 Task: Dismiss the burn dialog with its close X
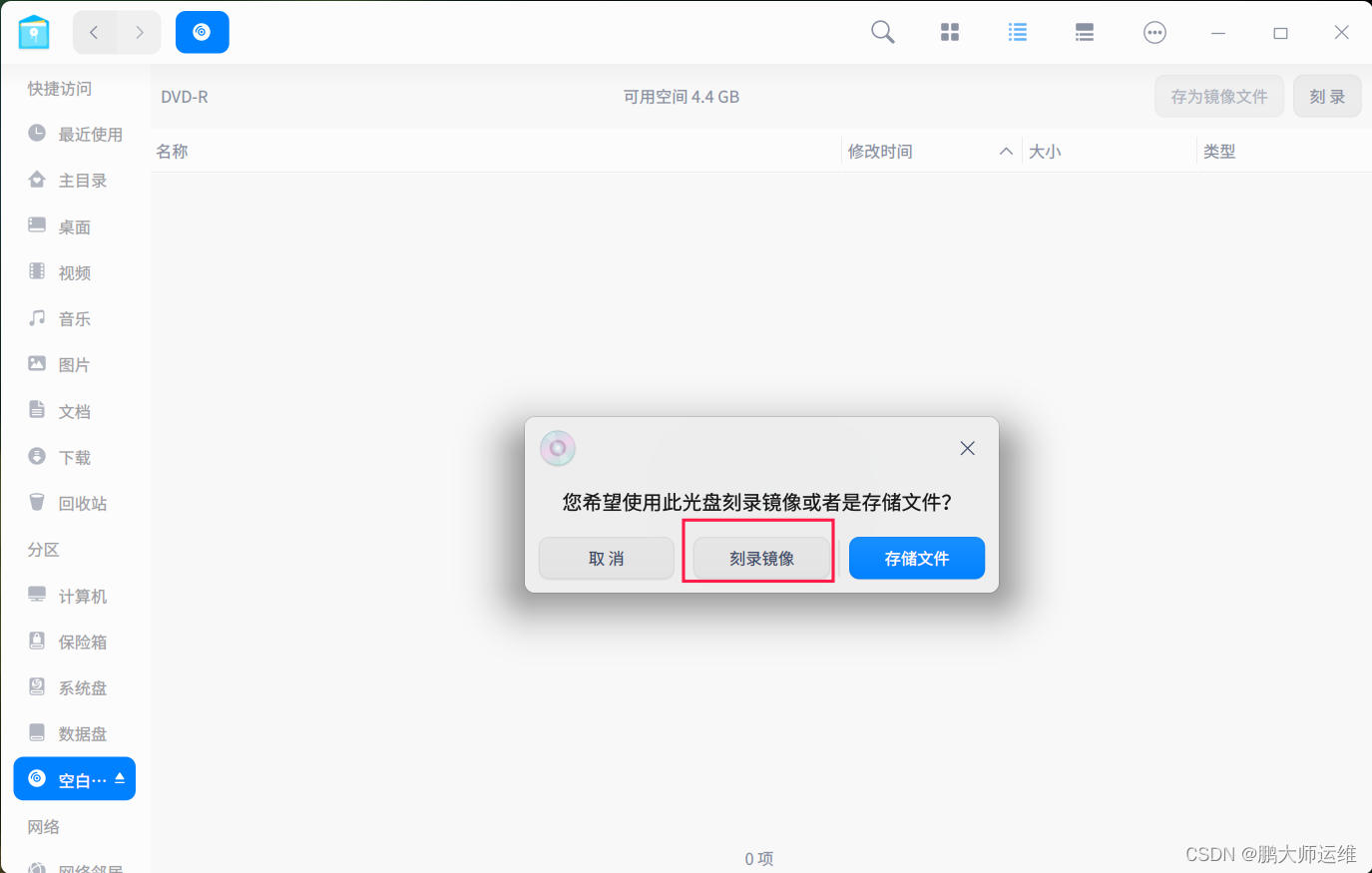click(x=966, y=447)
